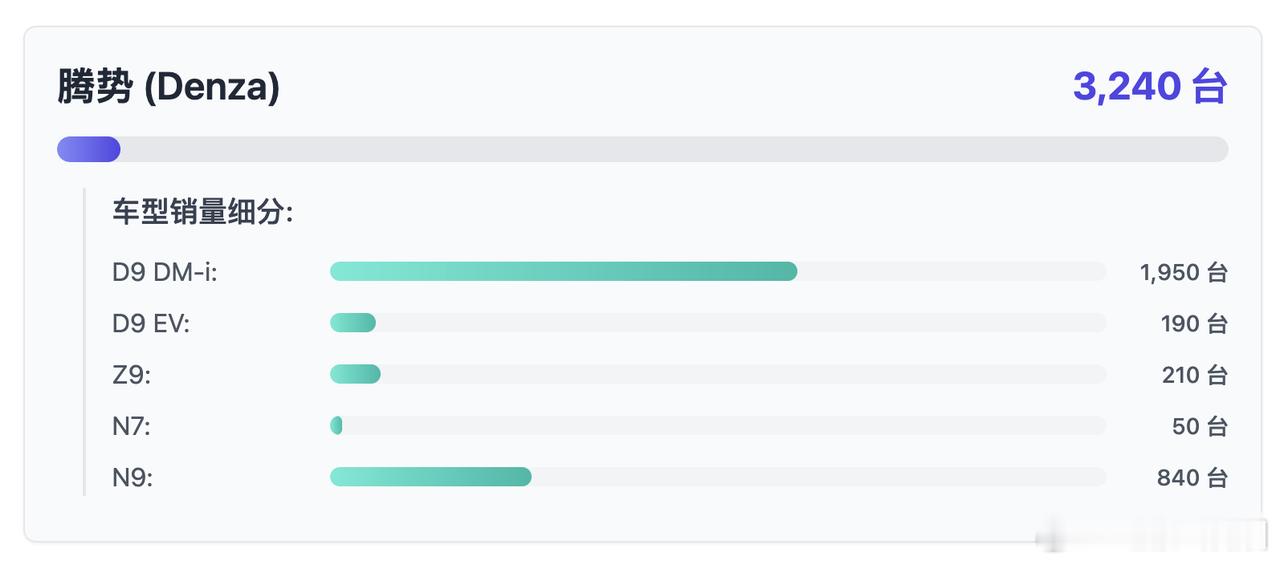Screen dimensions: 1280x565
Task: Click the 3,240 台 total sales figure
Action: (1149, 87)
